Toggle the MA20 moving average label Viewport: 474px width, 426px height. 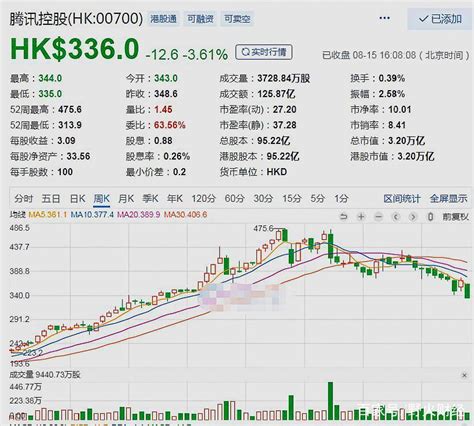(x=138, y=215)
